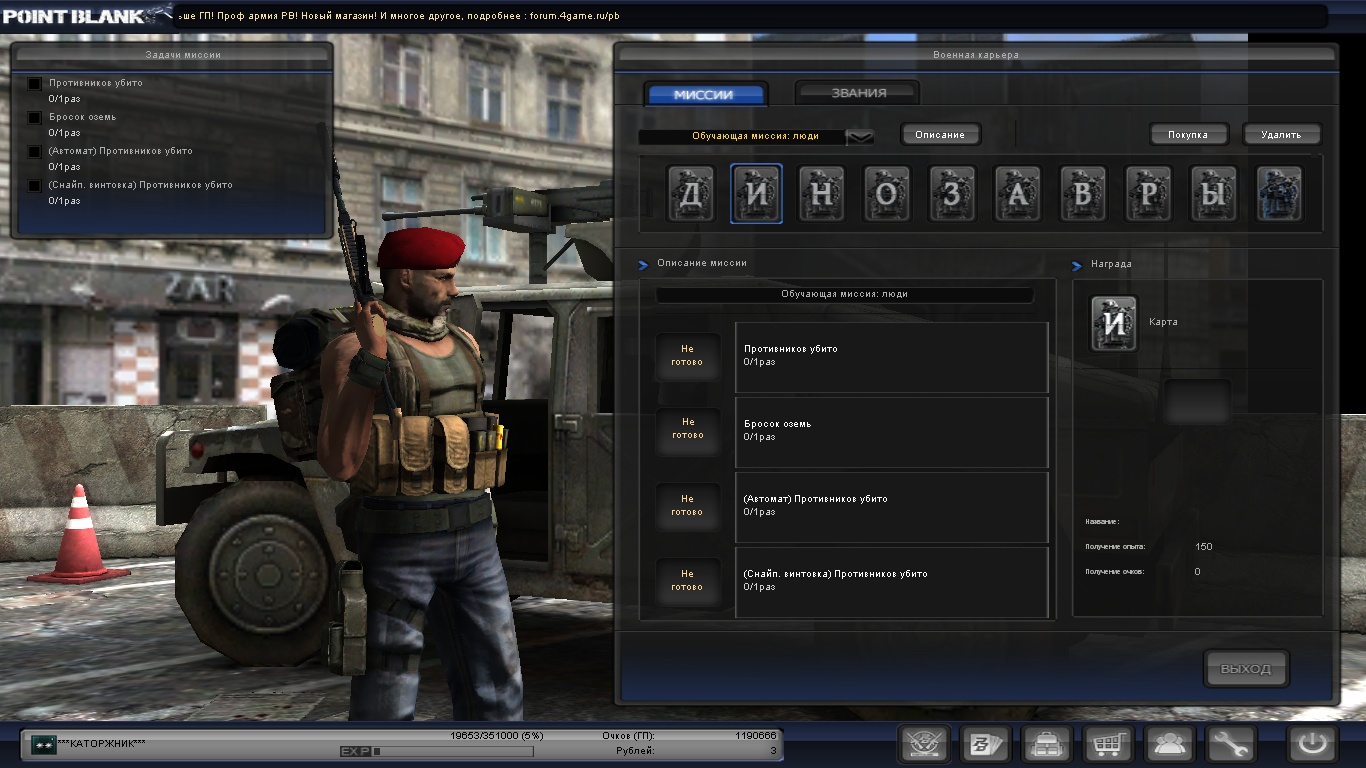
Task: Click Не готово status for (Снайп. винтовка) mission
Action: 687,580
